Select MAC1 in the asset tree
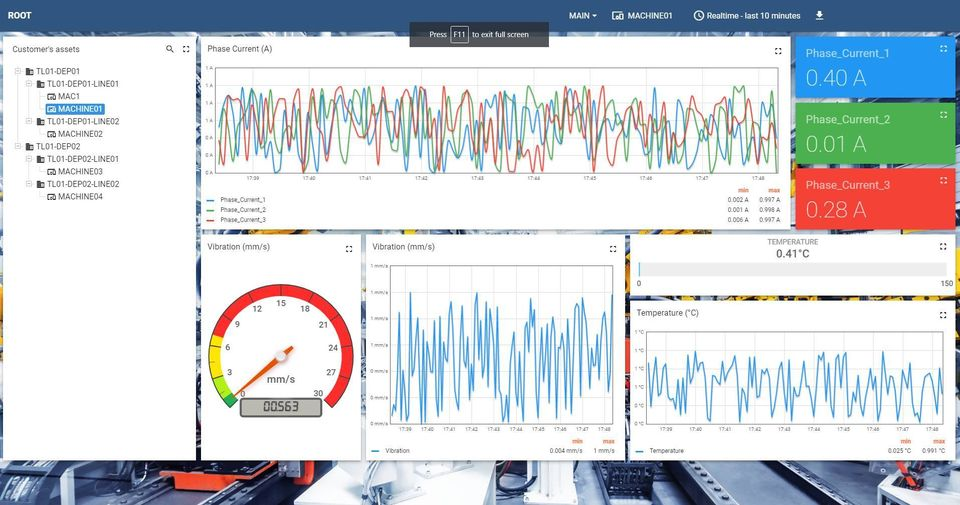The height and width of the screenshot is (505, 960). 68,97
